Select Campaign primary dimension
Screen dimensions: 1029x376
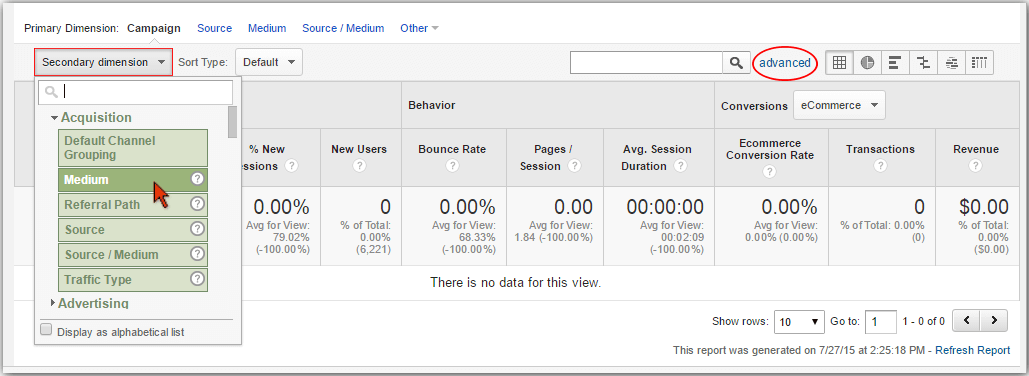click(x=154, y=28)
